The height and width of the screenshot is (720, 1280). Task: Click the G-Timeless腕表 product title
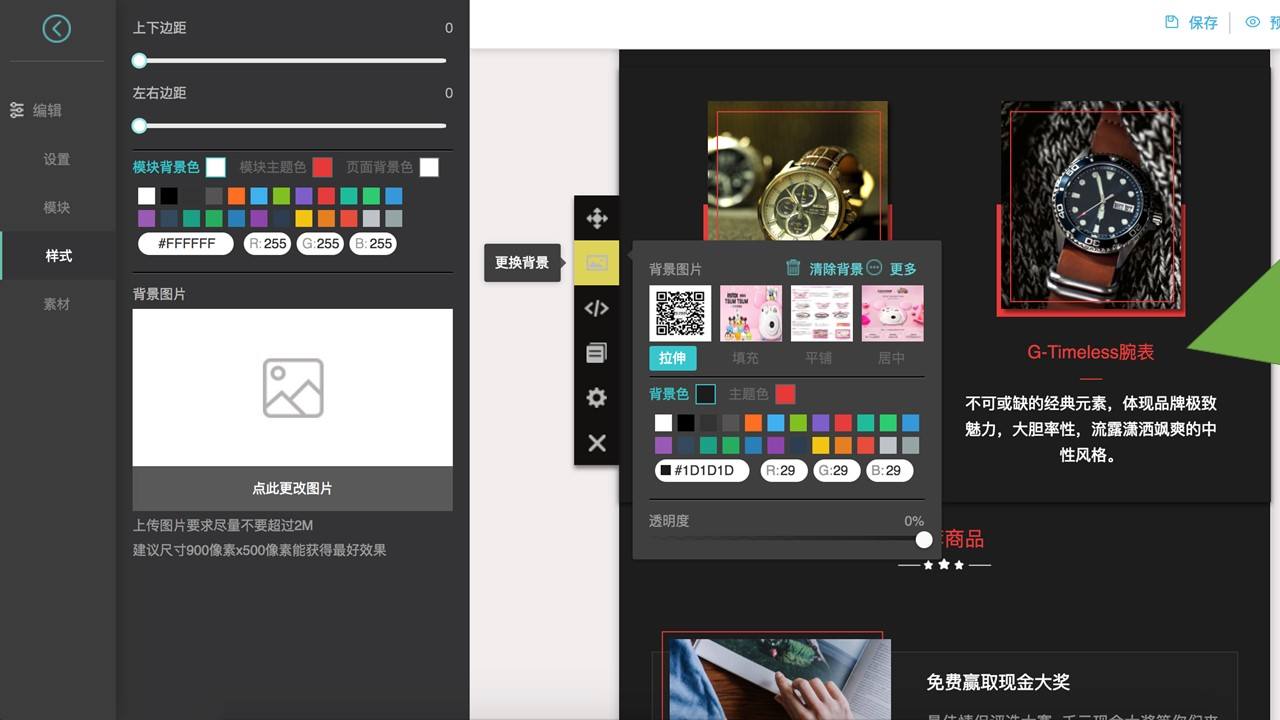pos(1091,352)
